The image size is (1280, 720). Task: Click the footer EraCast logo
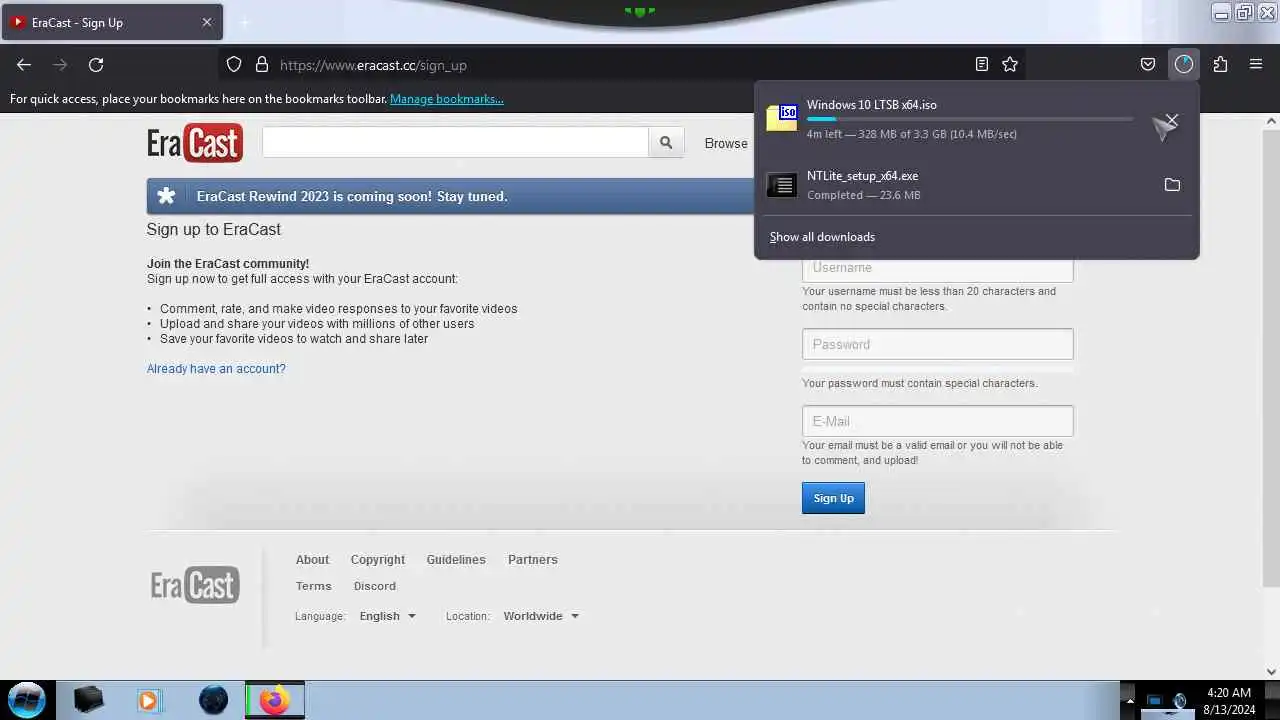point(195,585)
